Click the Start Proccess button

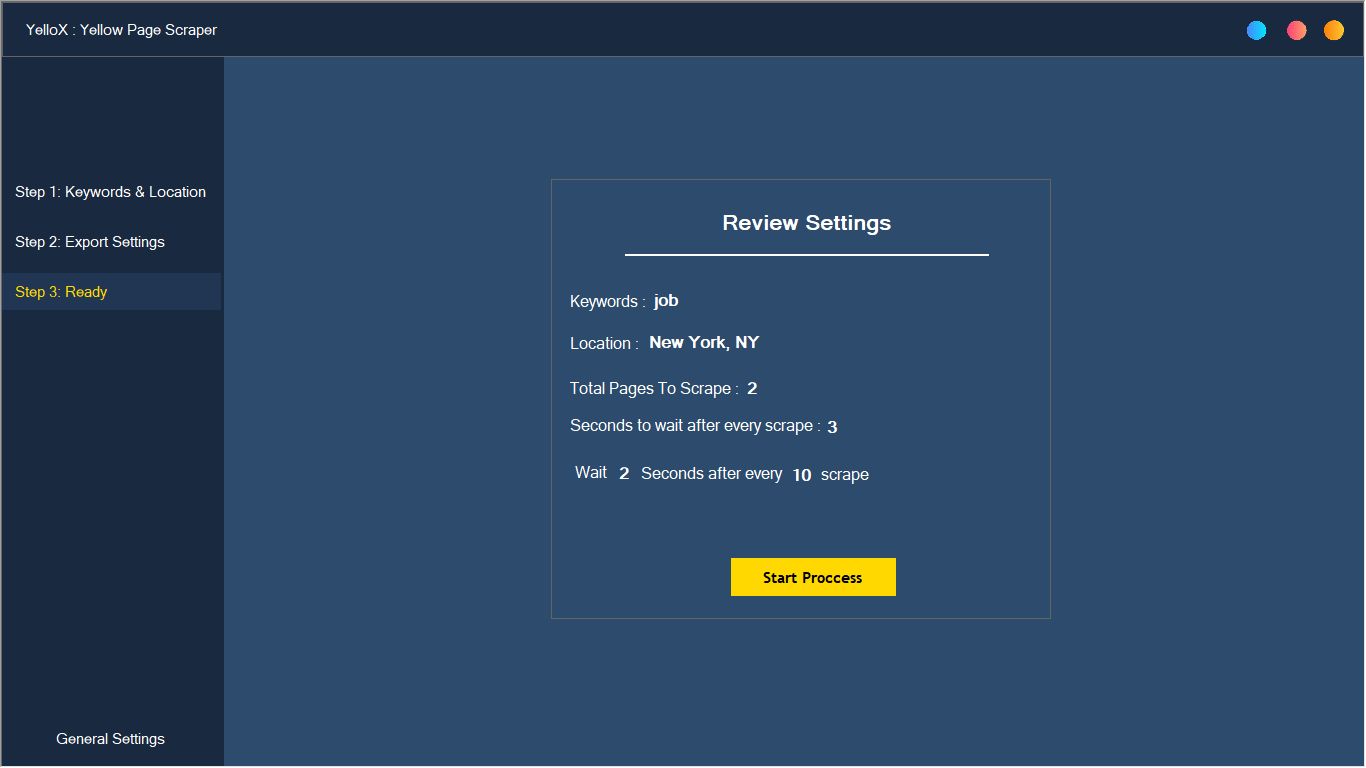[813, 577]
